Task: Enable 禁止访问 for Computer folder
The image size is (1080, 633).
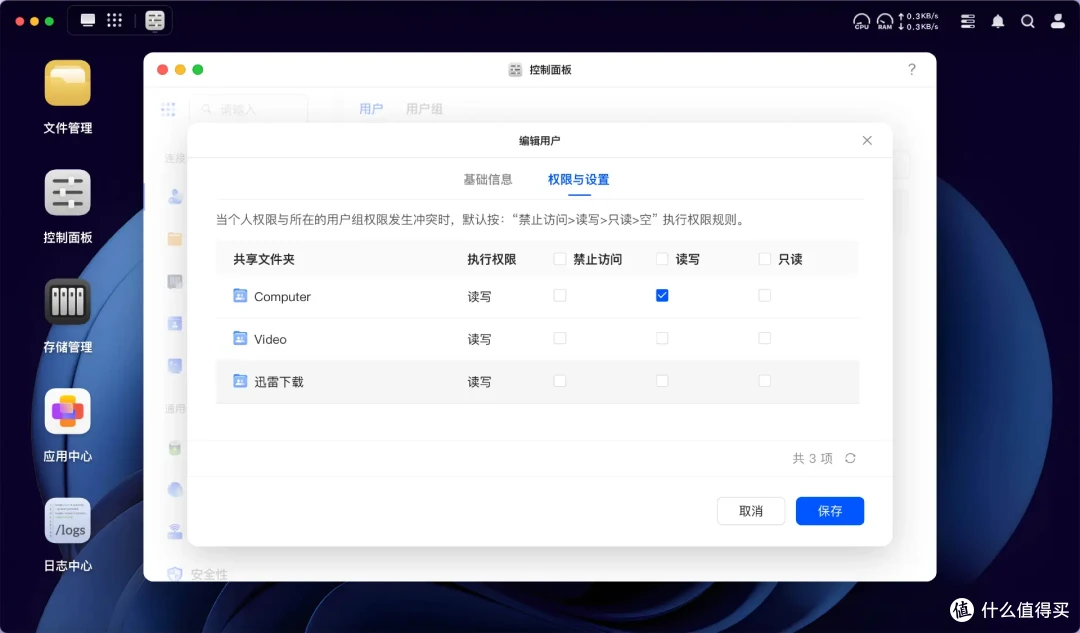Action: pyautogui.click(x=560, y=295)
